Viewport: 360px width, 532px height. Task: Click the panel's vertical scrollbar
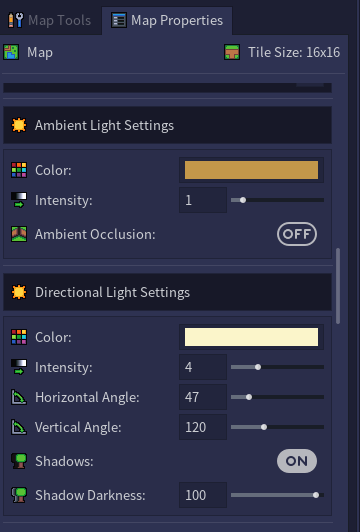pyautogui.click(x=338, y=286)
